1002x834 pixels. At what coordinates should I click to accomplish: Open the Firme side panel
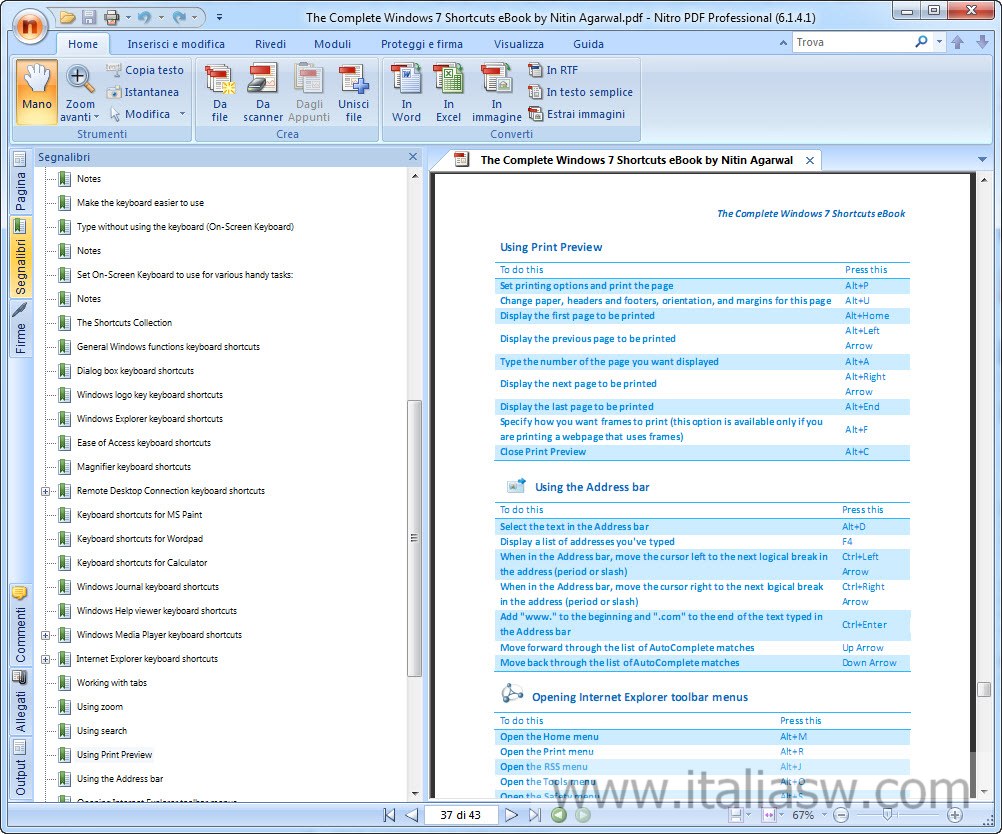click(20, 330)
